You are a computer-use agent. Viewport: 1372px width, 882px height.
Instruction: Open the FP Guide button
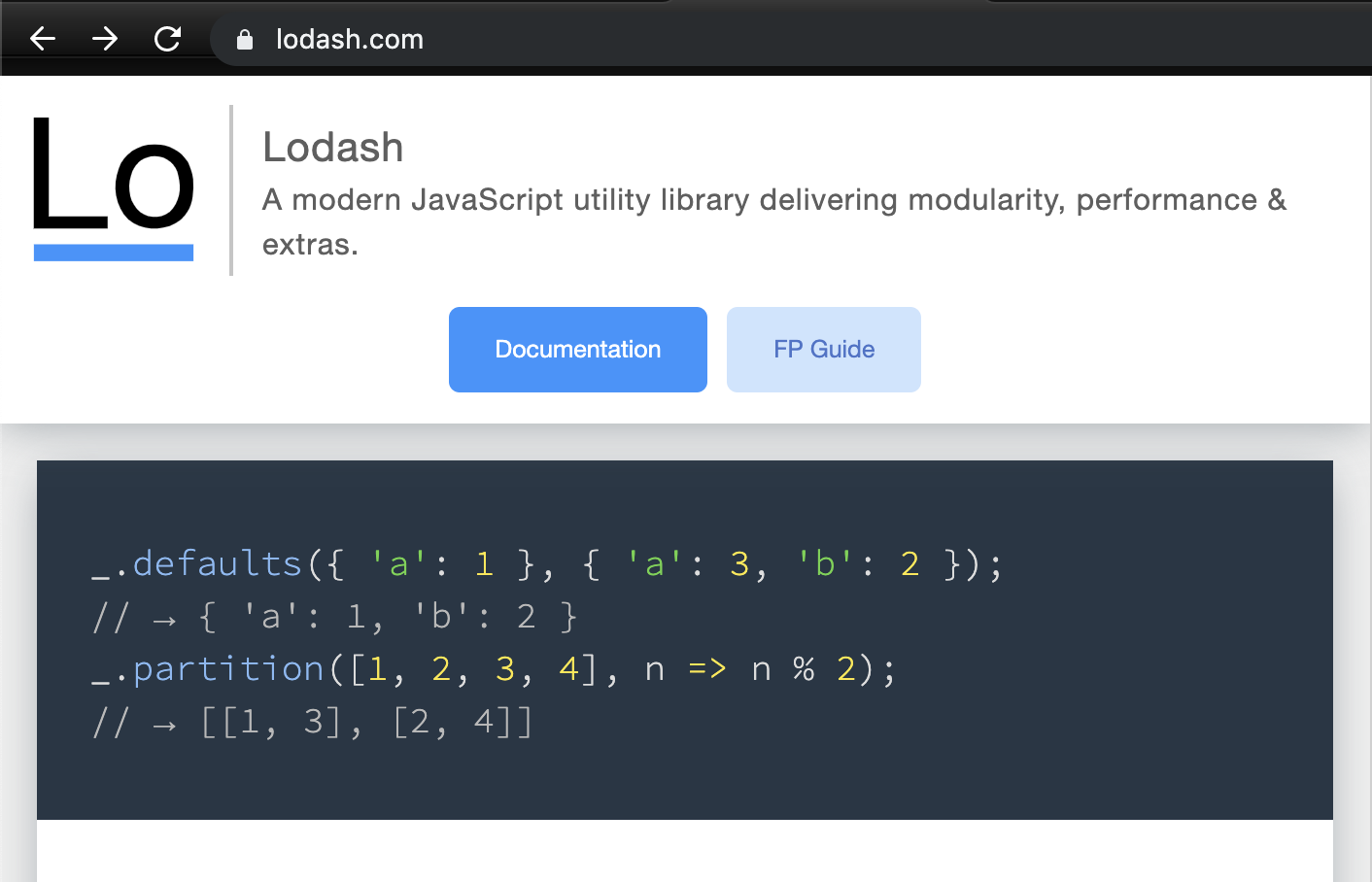click(824, 350)
